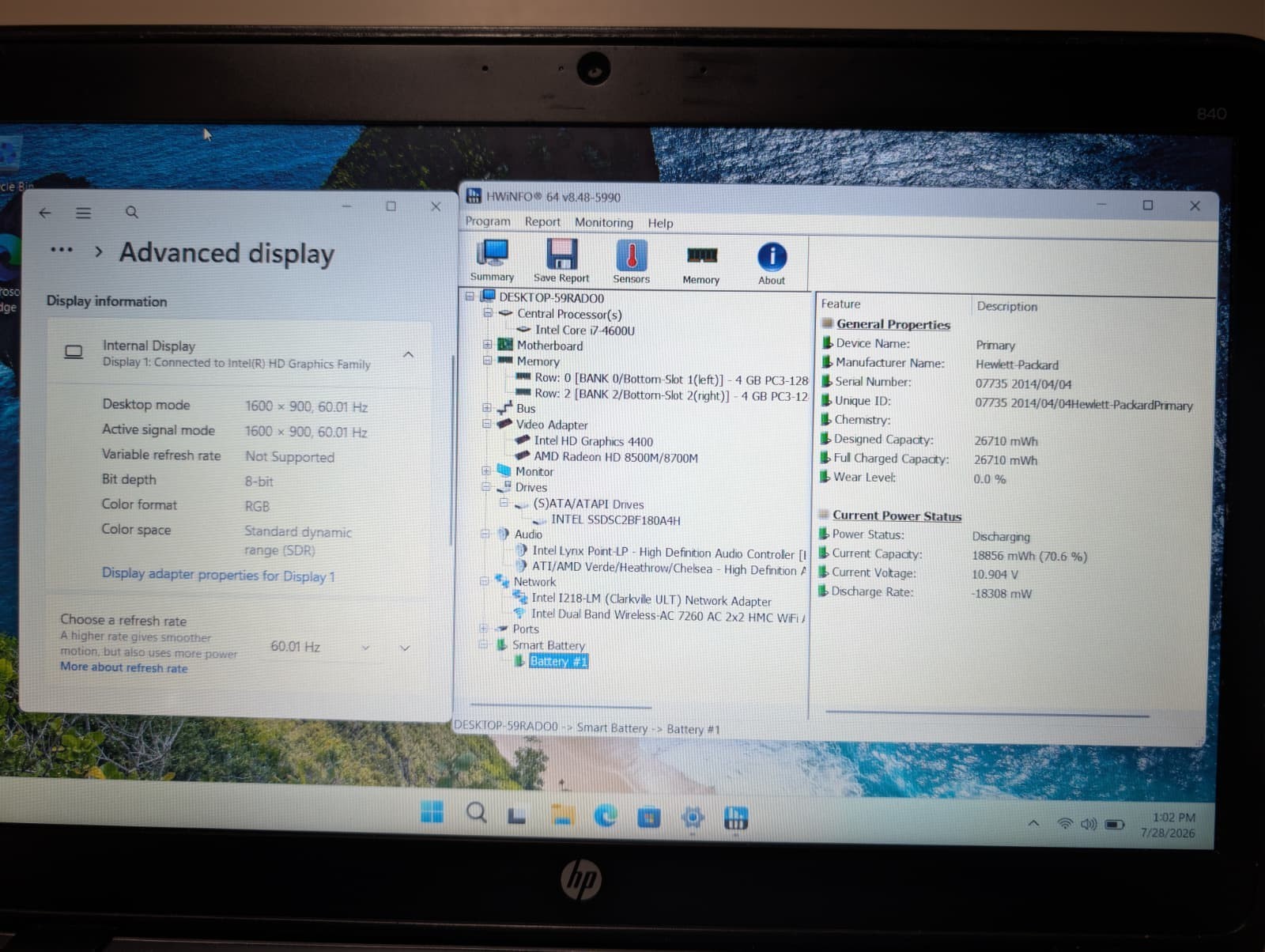Click the Power Status Discharging value
The image size is (1265, 952).
(x=1001, y=536)
